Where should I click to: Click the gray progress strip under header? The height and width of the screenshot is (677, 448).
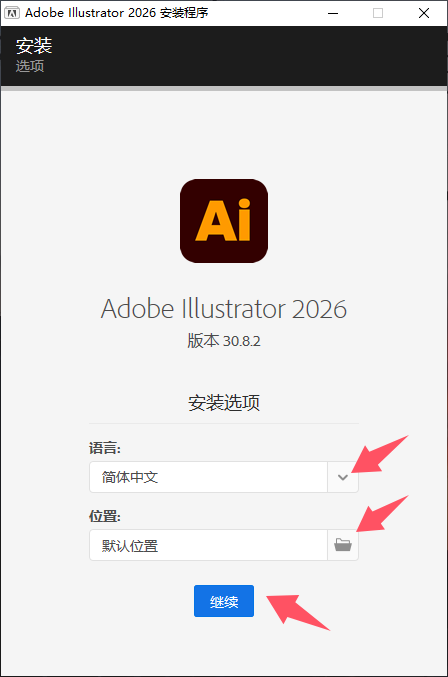coord(224,89)
